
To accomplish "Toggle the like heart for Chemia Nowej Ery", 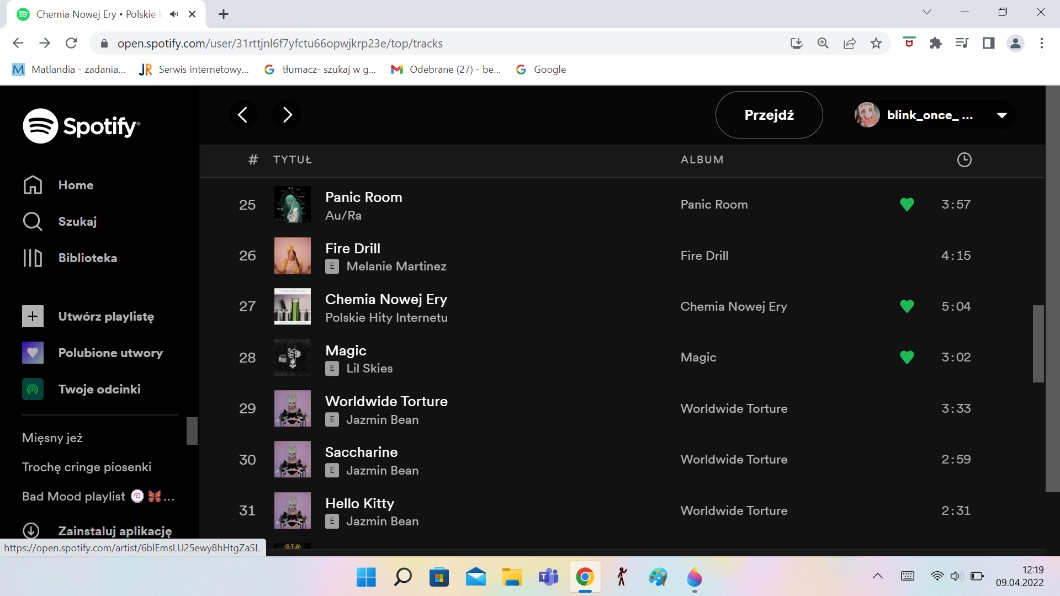I will pos(907,307).
